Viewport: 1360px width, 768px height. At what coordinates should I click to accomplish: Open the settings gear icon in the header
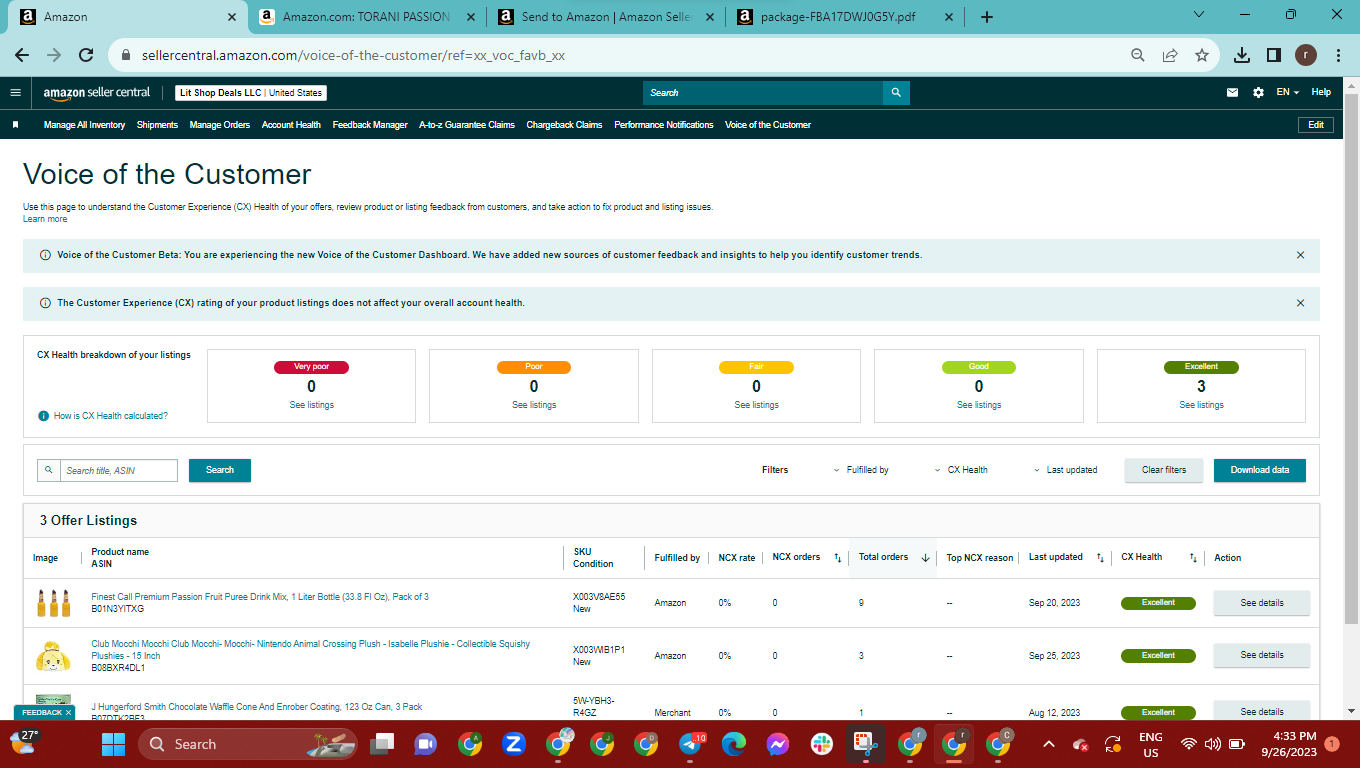[x=1258, y=92]
